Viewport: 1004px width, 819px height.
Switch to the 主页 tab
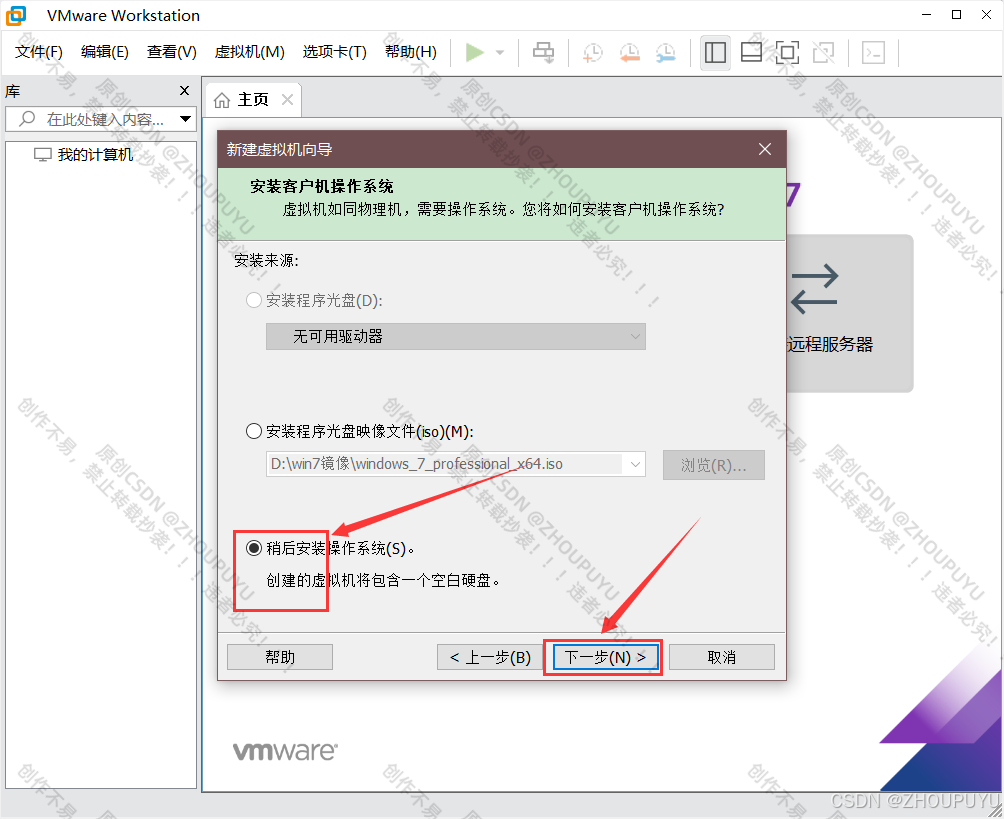click(253, 100)
